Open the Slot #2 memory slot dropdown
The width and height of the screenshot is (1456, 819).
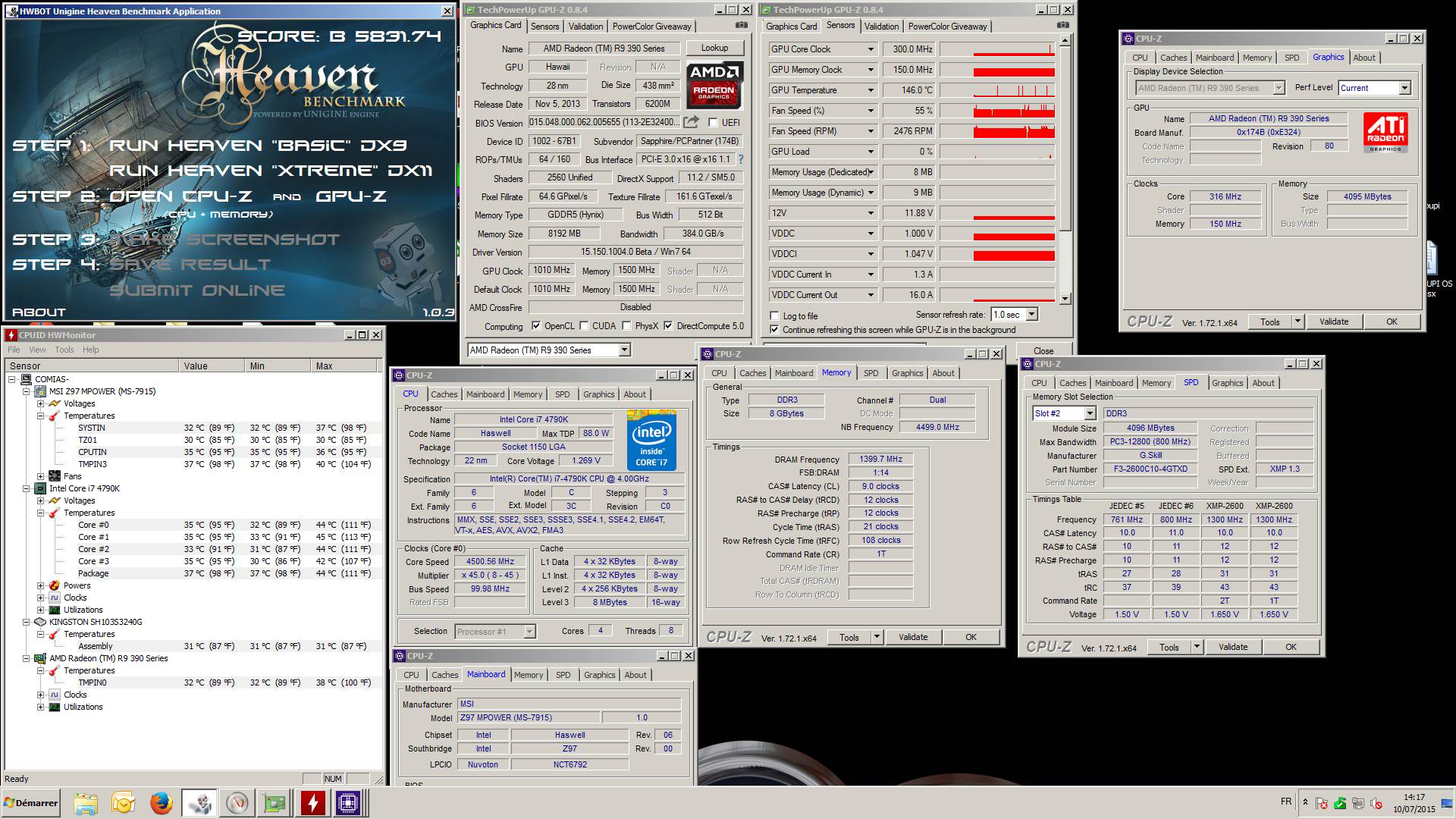pyautogui.click(x=1090, y=413)
